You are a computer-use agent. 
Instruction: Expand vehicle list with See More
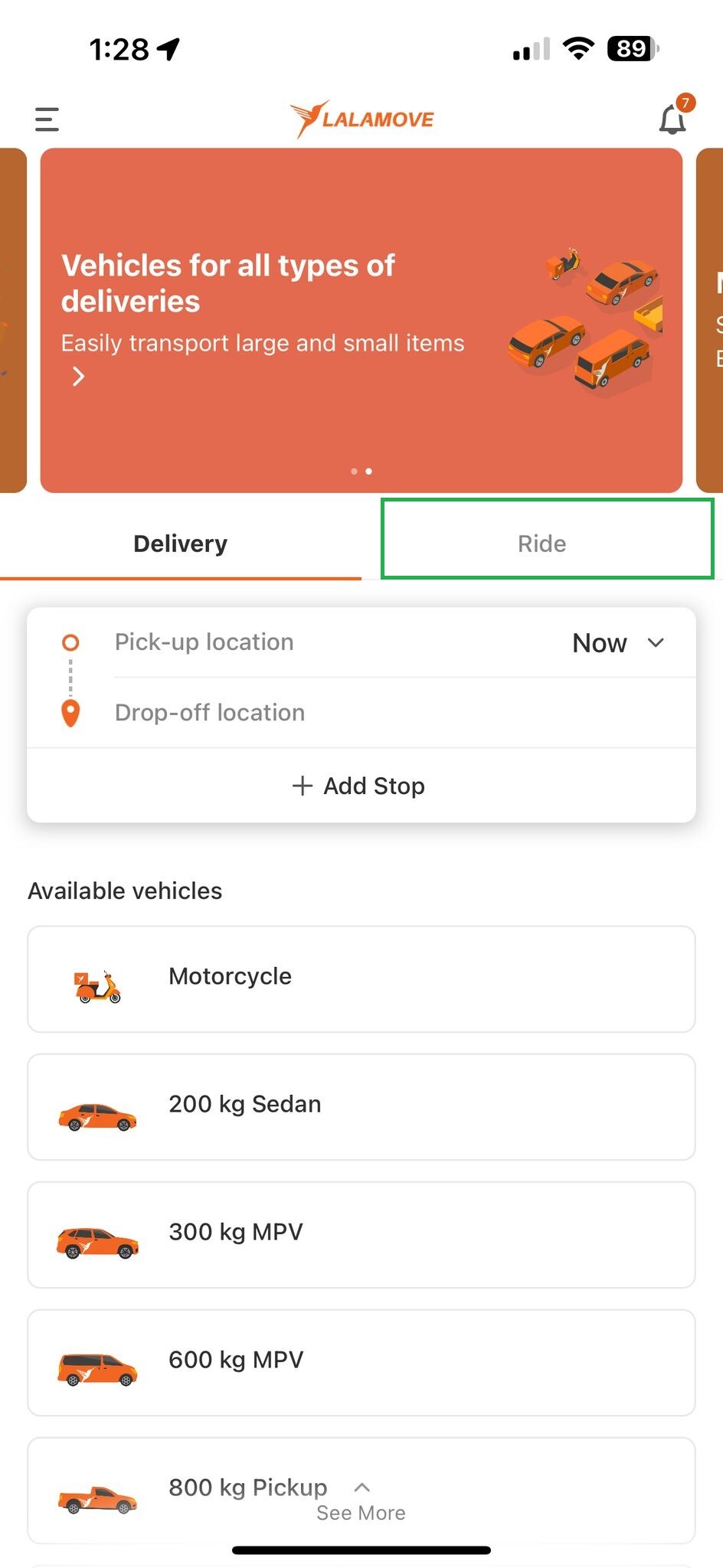coord(361,1502)
